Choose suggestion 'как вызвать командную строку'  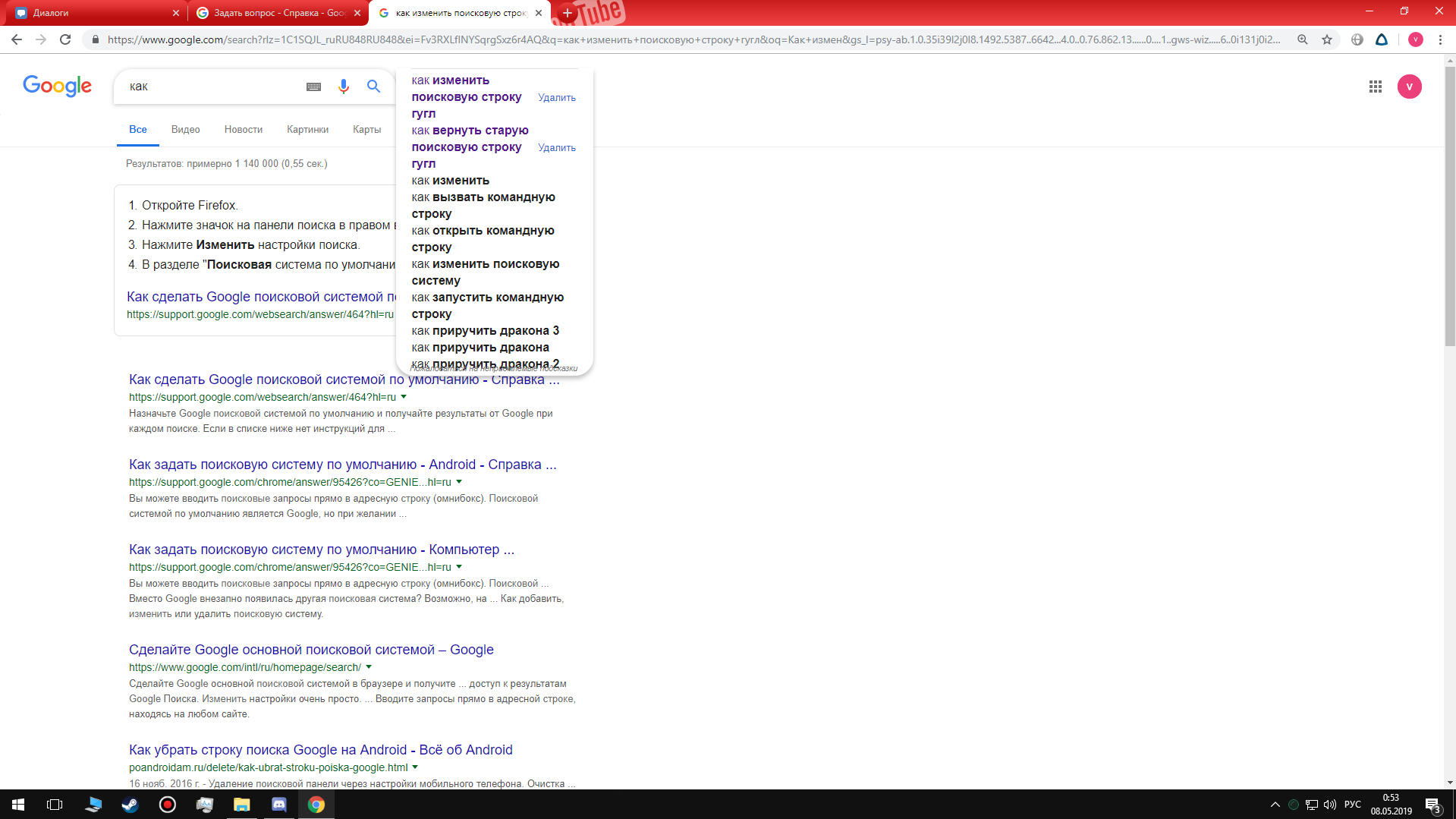pyautogui.click(x=483, y=206)
